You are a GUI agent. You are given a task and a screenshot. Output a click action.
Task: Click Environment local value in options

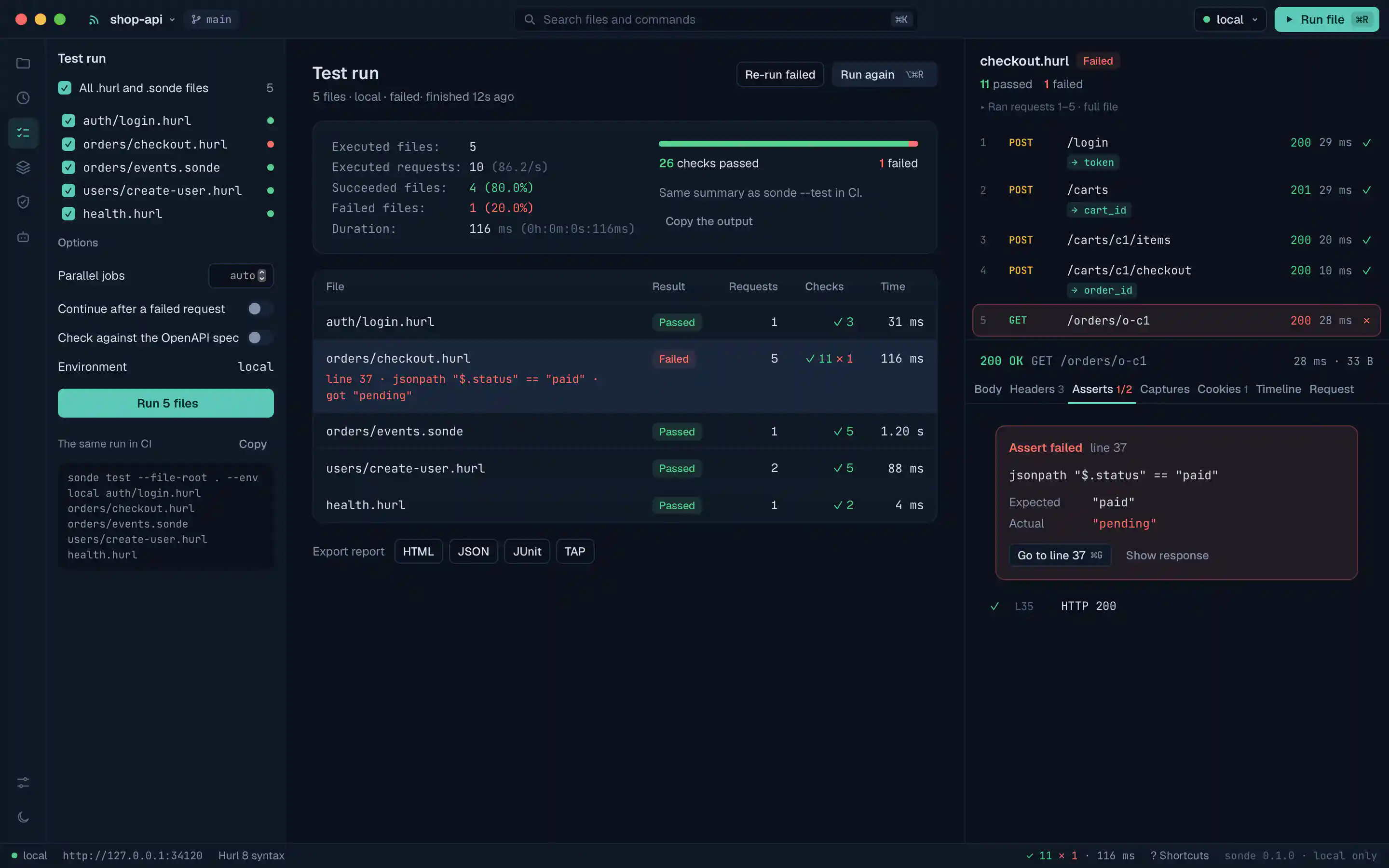pos(256,367)
